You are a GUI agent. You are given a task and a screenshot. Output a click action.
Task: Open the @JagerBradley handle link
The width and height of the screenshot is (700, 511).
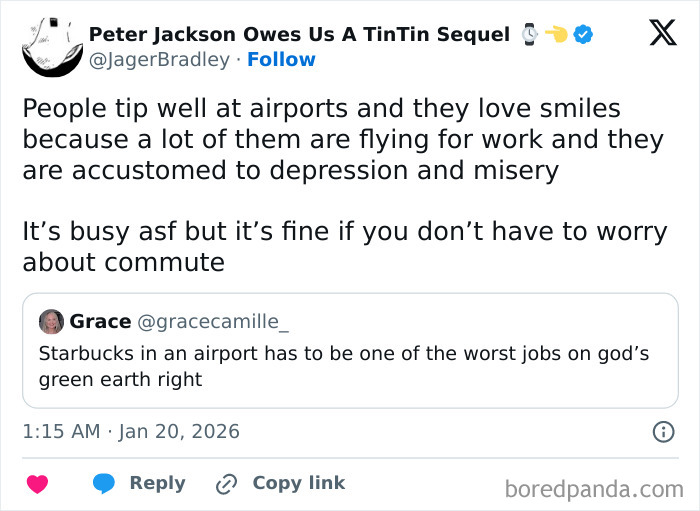click(160, 59)
